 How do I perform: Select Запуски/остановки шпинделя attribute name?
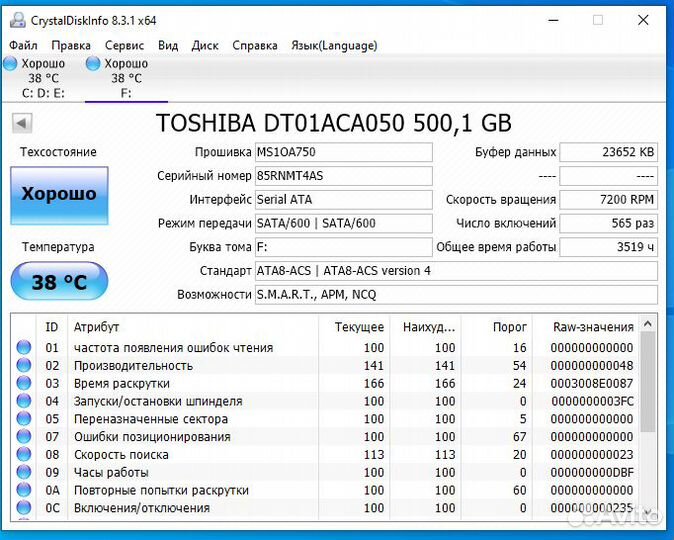click(158, 401)
